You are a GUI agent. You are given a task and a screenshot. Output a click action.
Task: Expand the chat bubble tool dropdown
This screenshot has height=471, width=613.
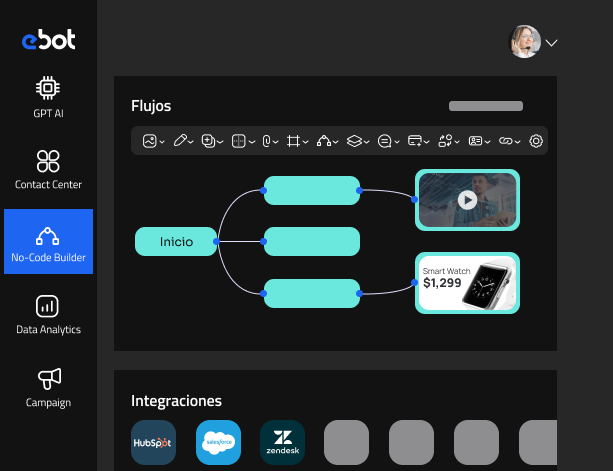point(399,142)
